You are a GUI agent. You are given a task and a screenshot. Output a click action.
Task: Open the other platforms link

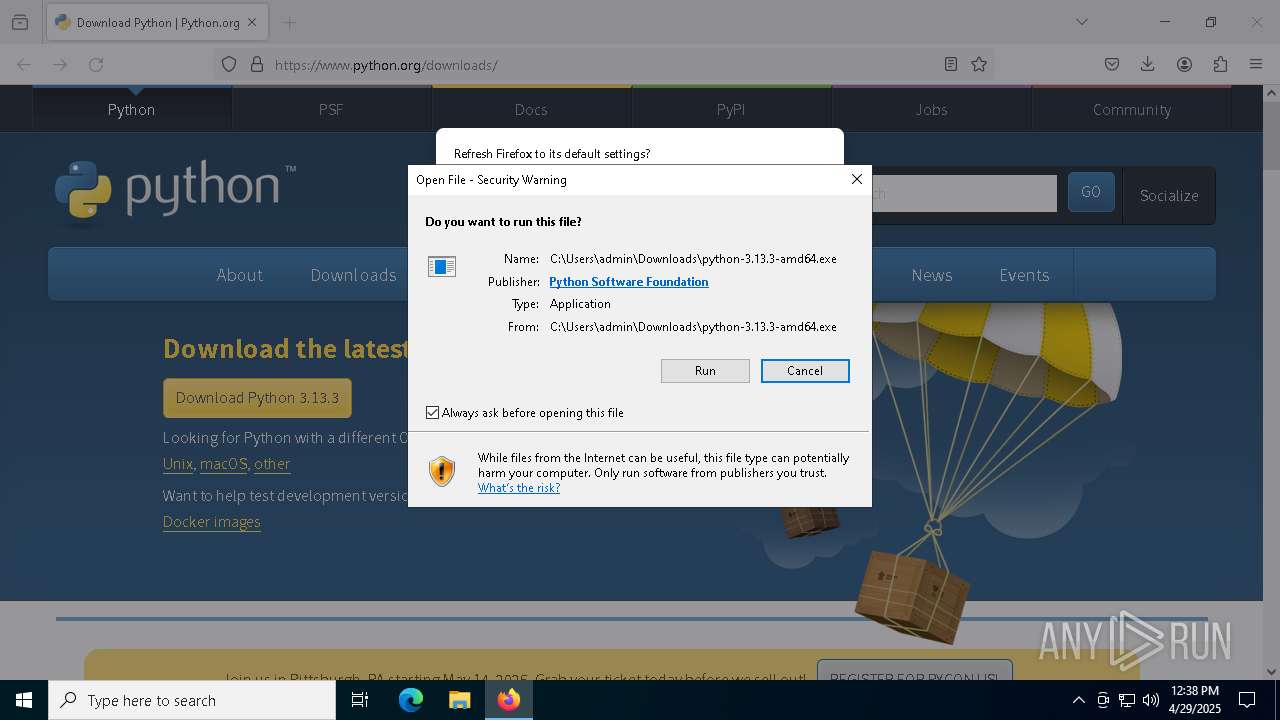(272, 464)
